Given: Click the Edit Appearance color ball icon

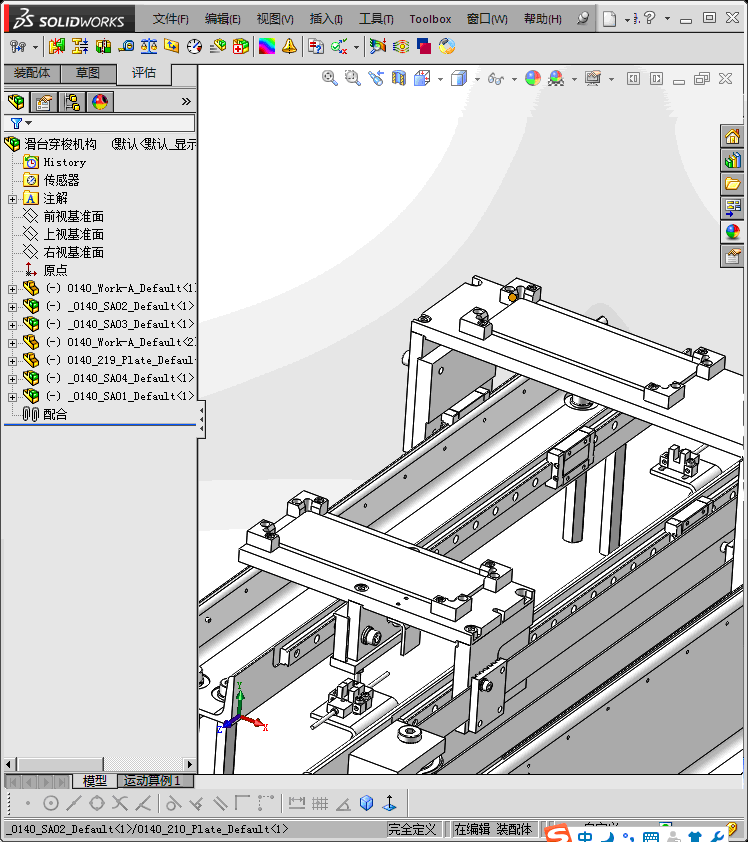Looking at the screenshot, I should (x=532, y=78).
